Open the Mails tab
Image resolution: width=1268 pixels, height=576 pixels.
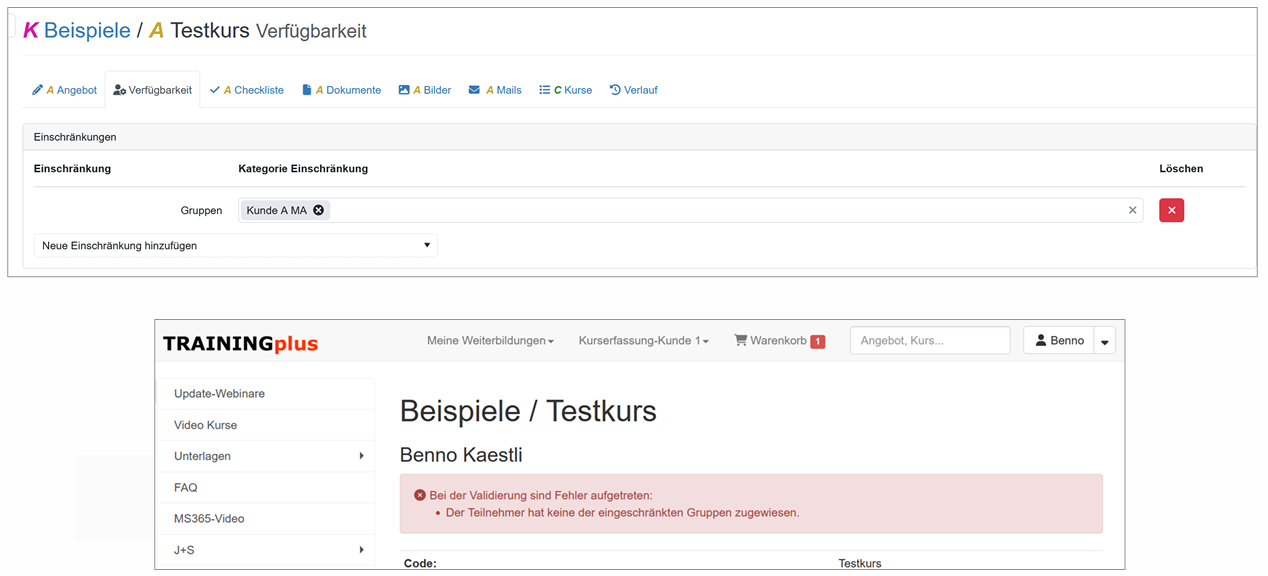[x=495, y=90]
